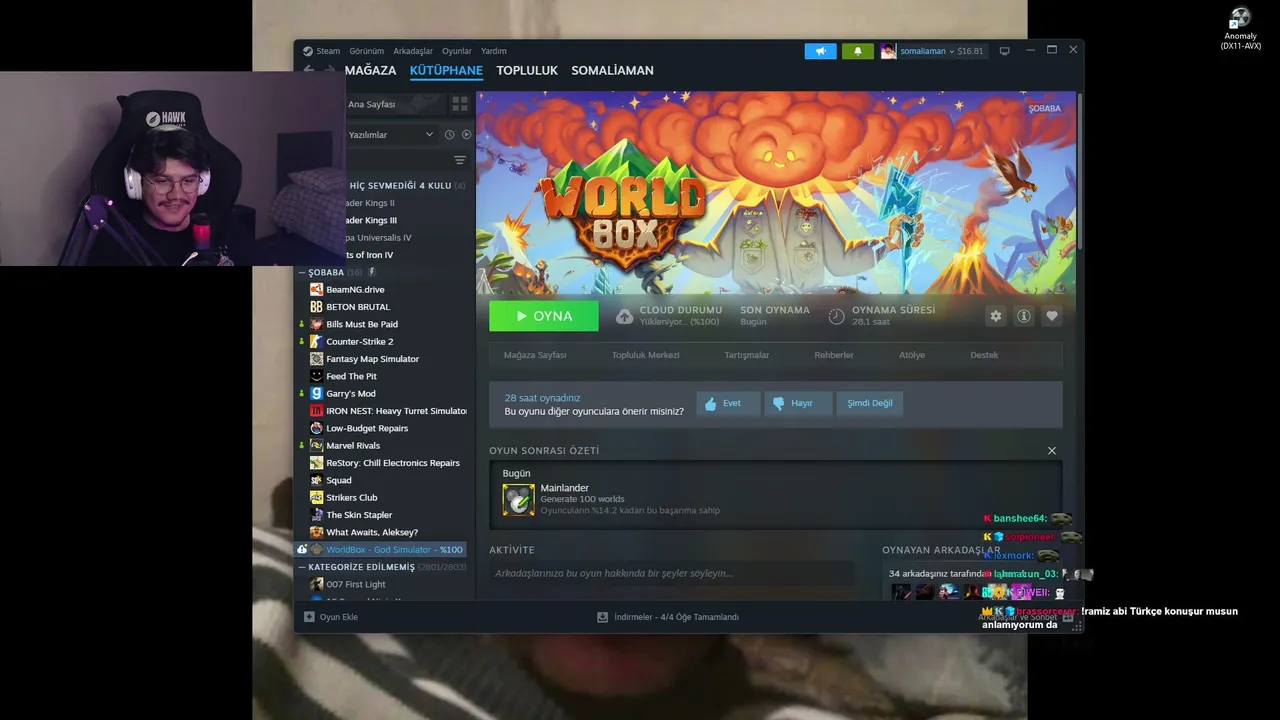This screenshot has height=720, width=1280.
Task: Select 007 First Light in the library
Action: pyautogui.click(x=355, y=584)
